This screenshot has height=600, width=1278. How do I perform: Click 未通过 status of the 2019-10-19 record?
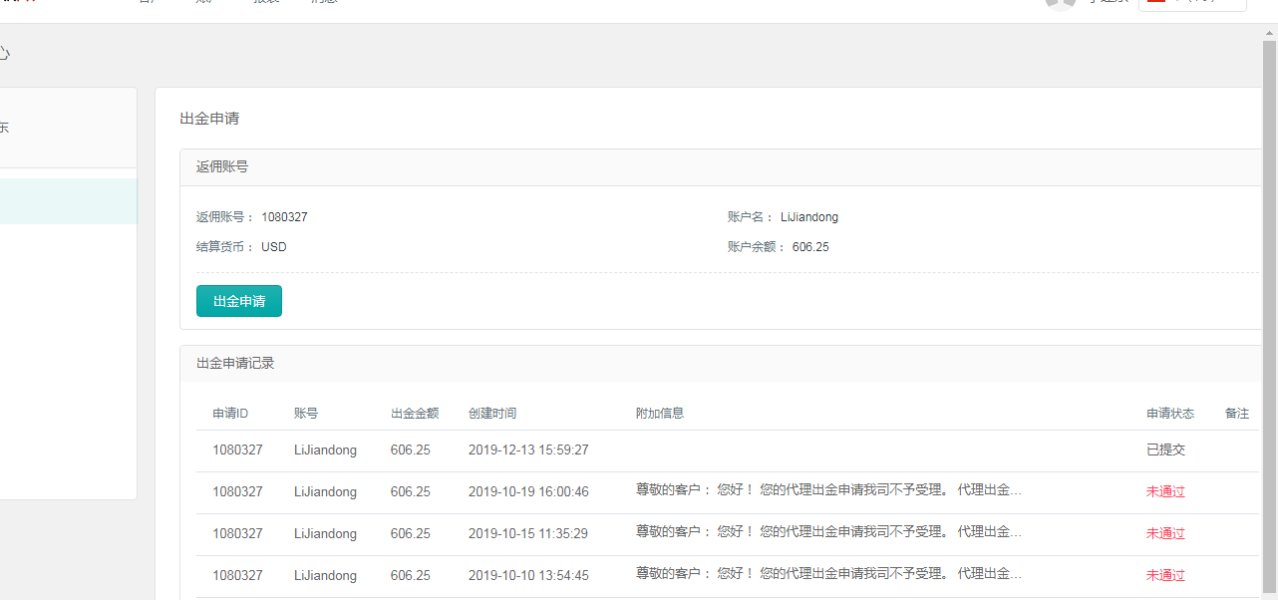(1165, 492)
